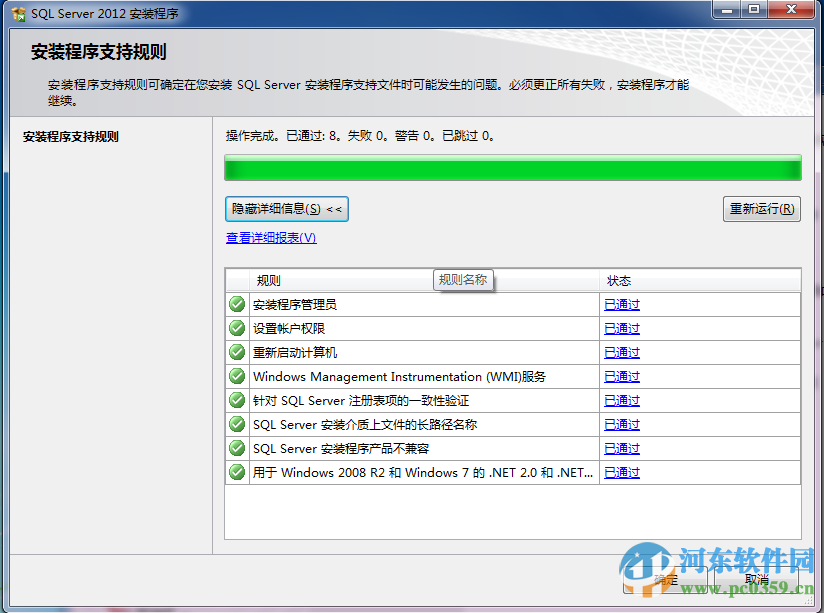Click 已通过 link for the .NET rule
This screenshot has height=613, width=824.
(621, 472)
